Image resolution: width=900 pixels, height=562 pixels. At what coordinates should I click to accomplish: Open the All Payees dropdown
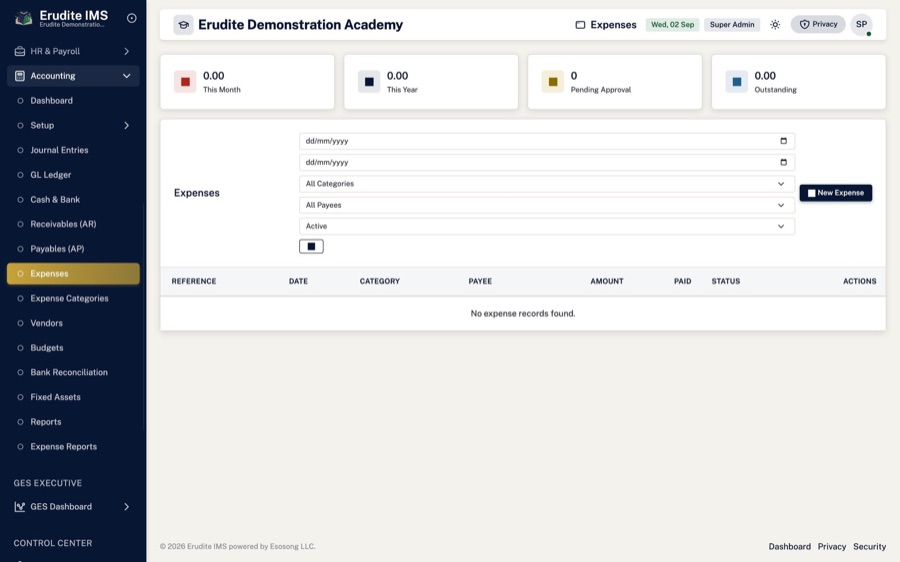click(x=546, y=205)
